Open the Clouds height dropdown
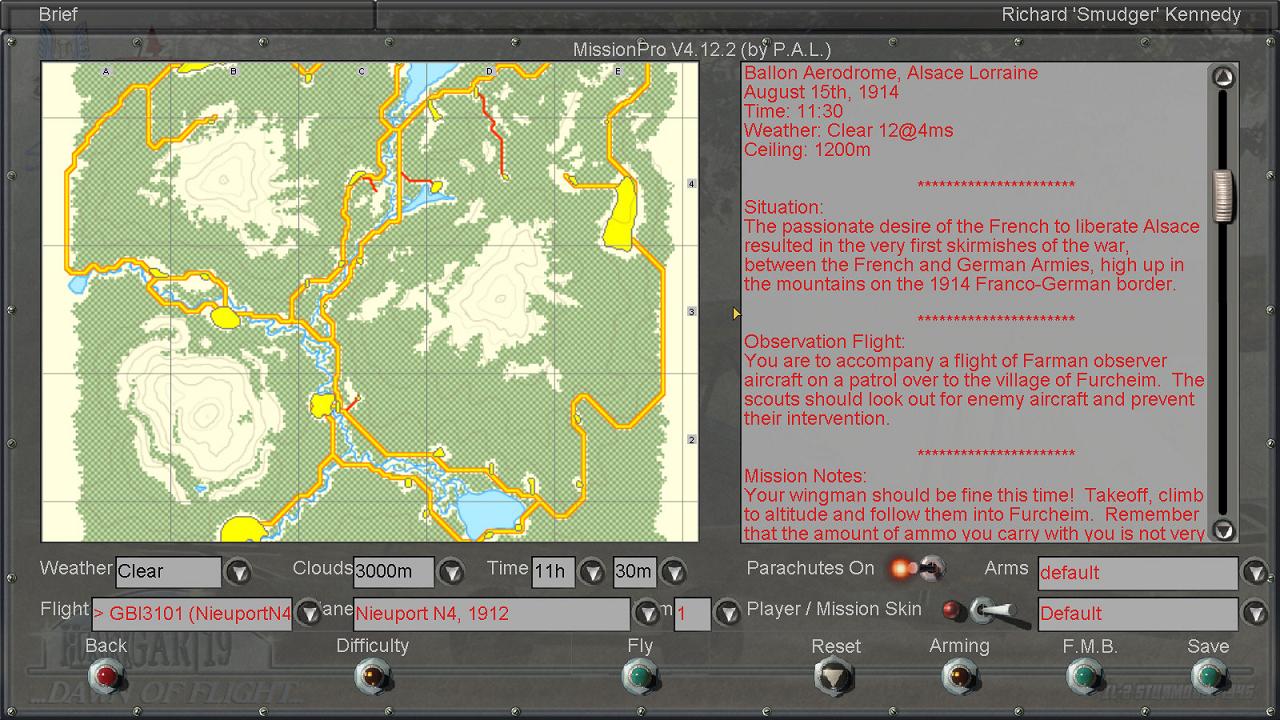 point(452,572)
